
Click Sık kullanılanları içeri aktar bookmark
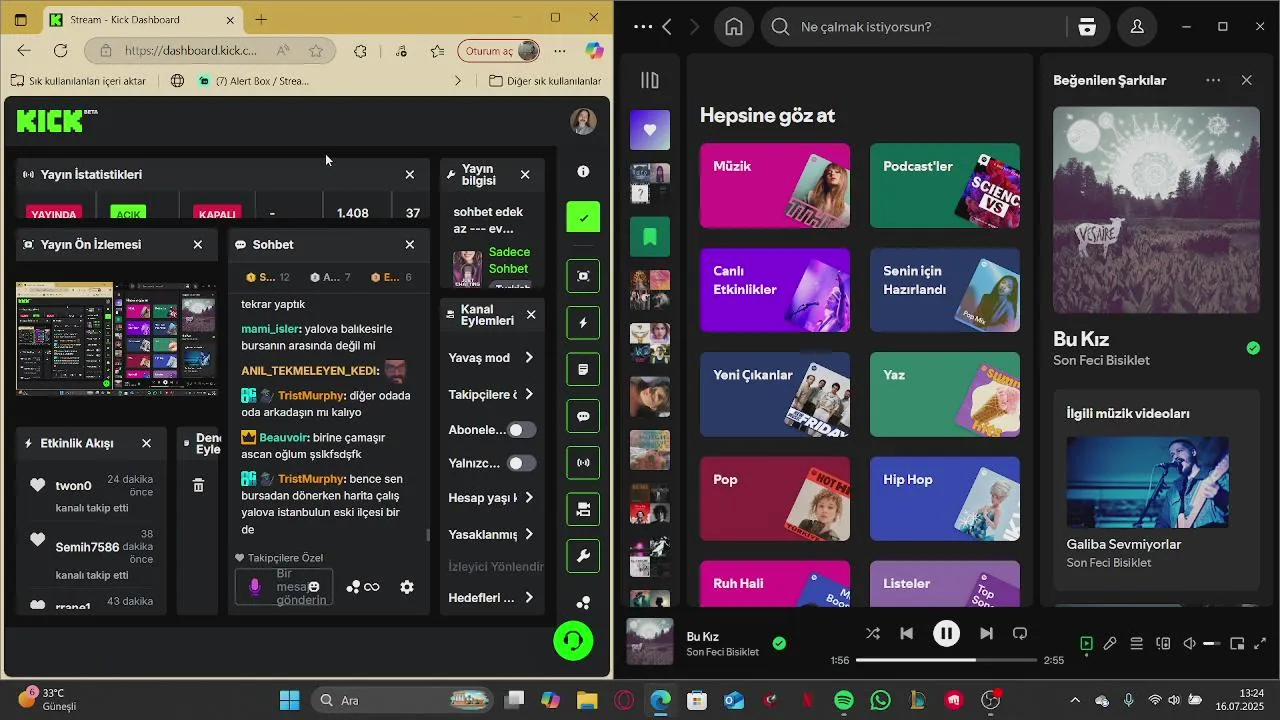[x=78, y=80]
